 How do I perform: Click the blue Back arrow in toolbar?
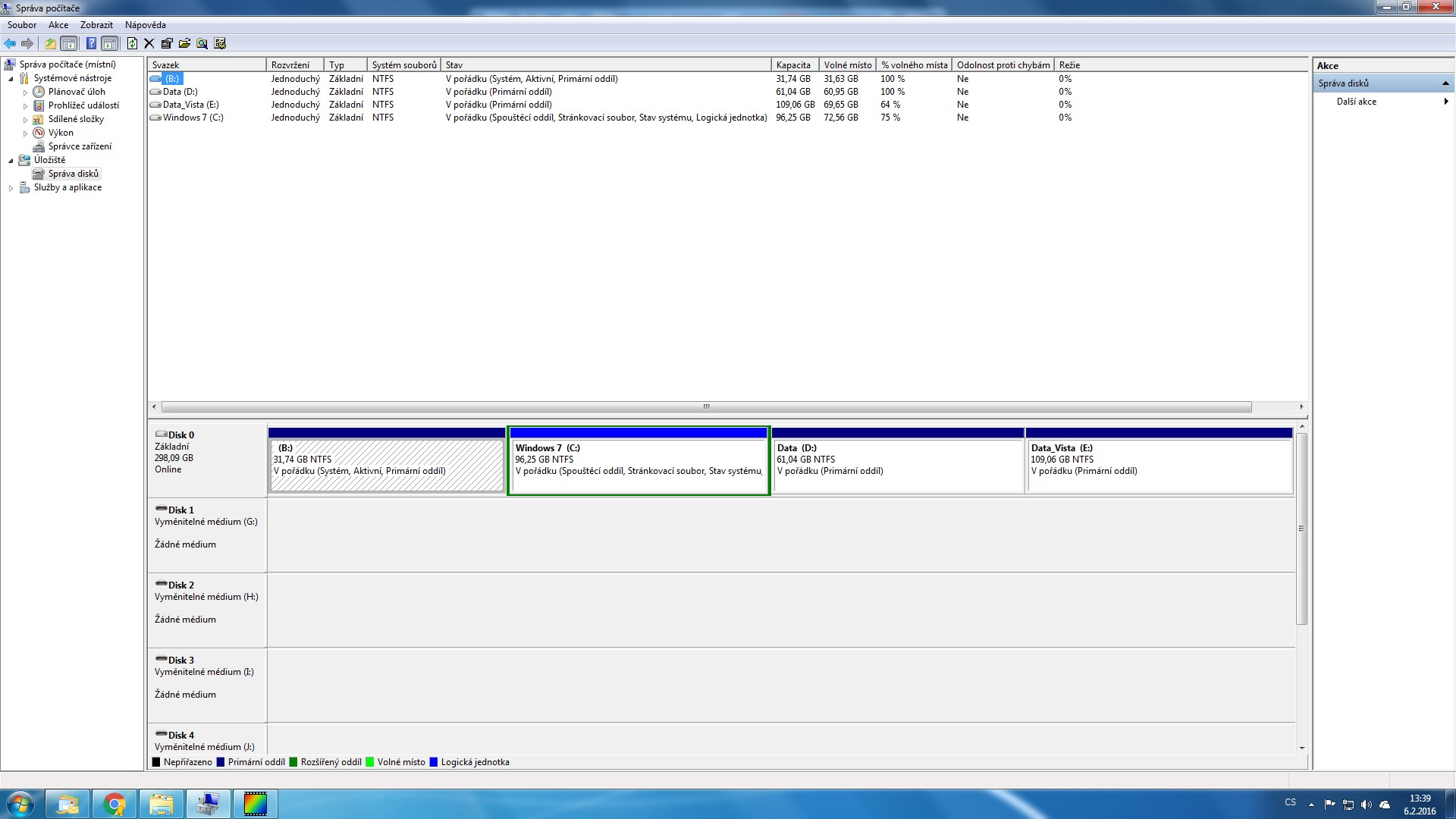click(x=10, y=43)
